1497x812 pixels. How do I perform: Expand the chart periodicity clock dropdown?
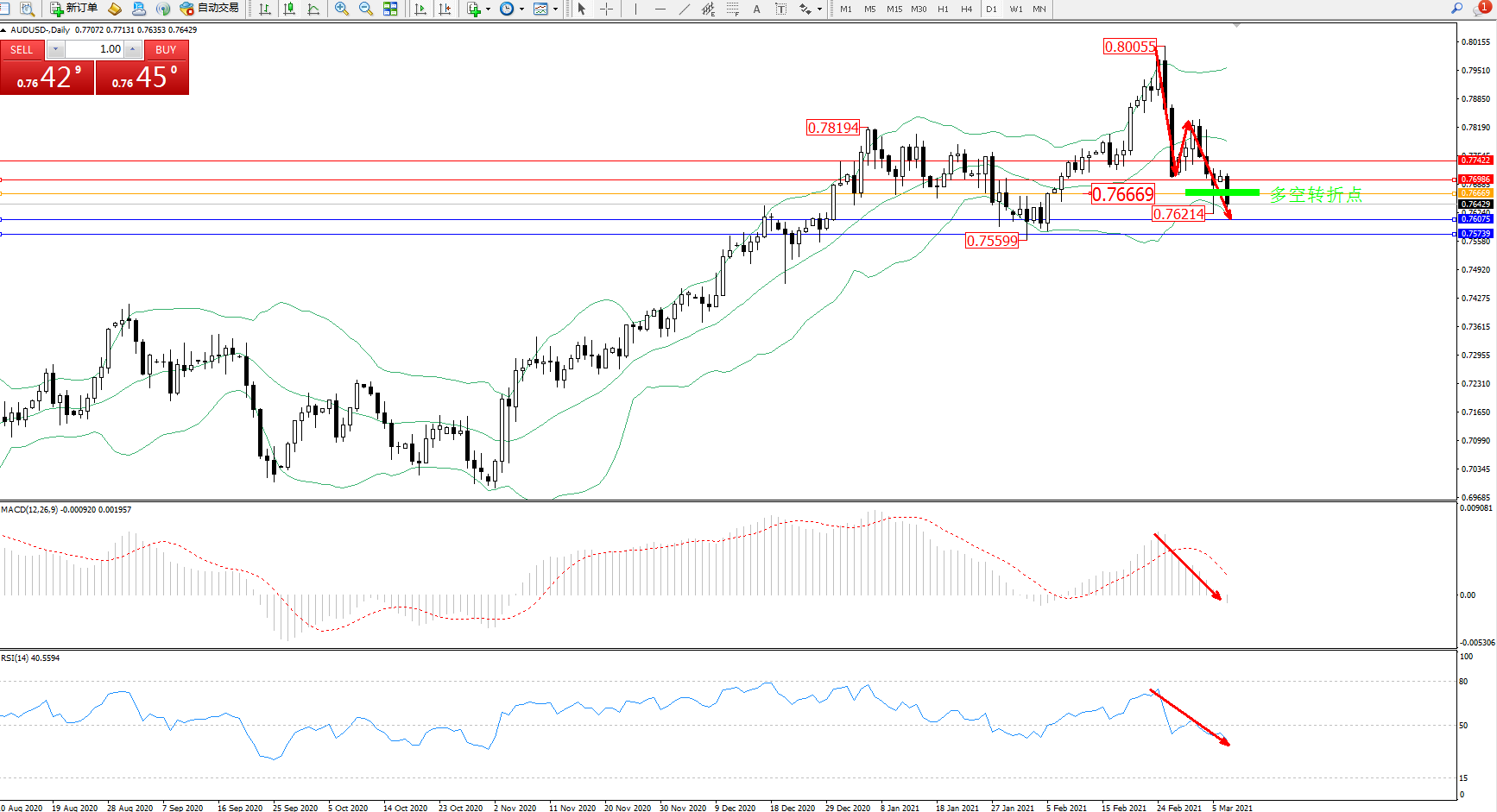click(x=521, y=9)
